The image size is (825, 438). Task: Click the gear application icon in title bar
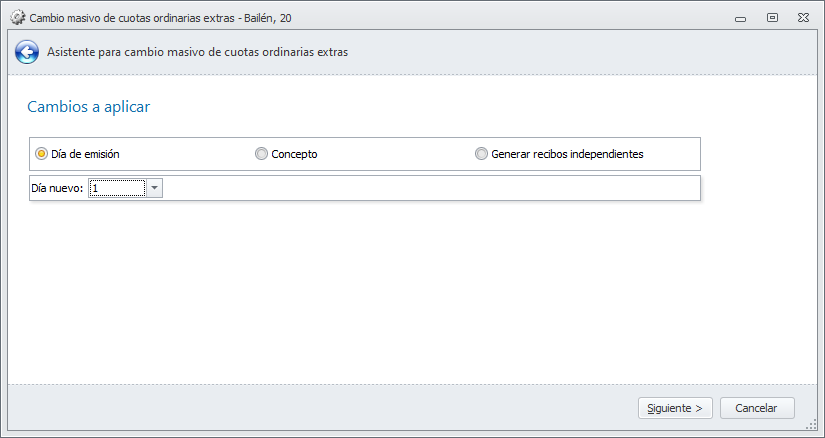pyautogui.click(x=17, y=18)
